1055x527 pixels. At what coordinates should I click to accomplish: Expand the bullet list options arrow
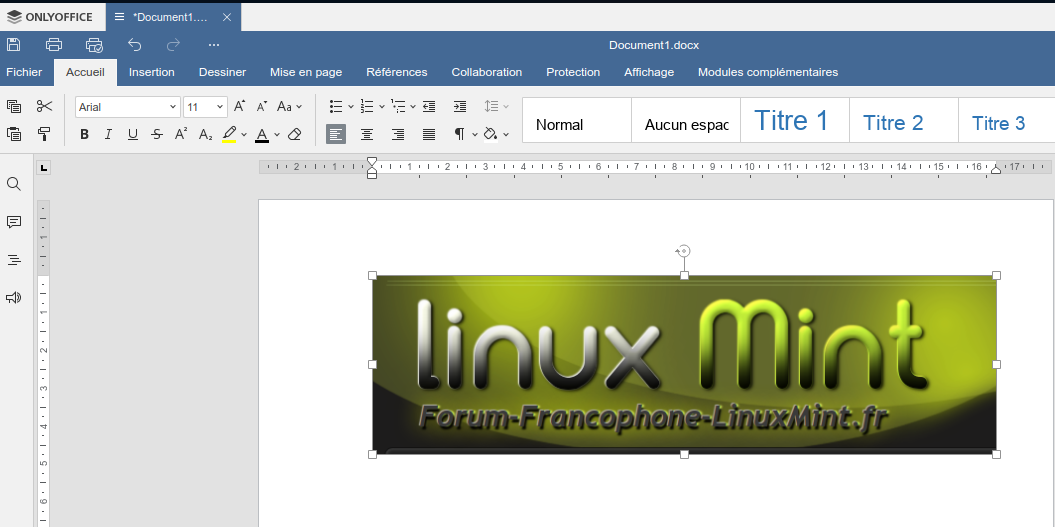pos(351,107)
